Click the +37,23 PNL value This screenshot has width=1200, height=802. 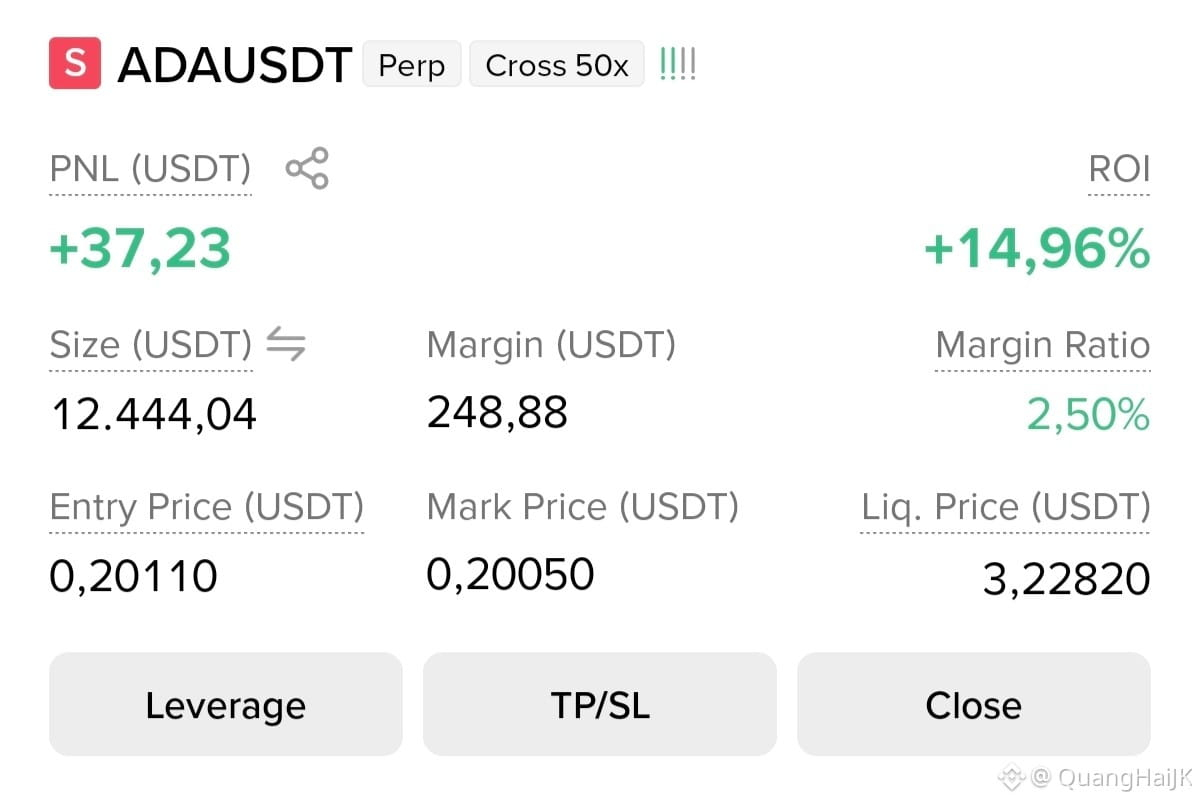140,248
